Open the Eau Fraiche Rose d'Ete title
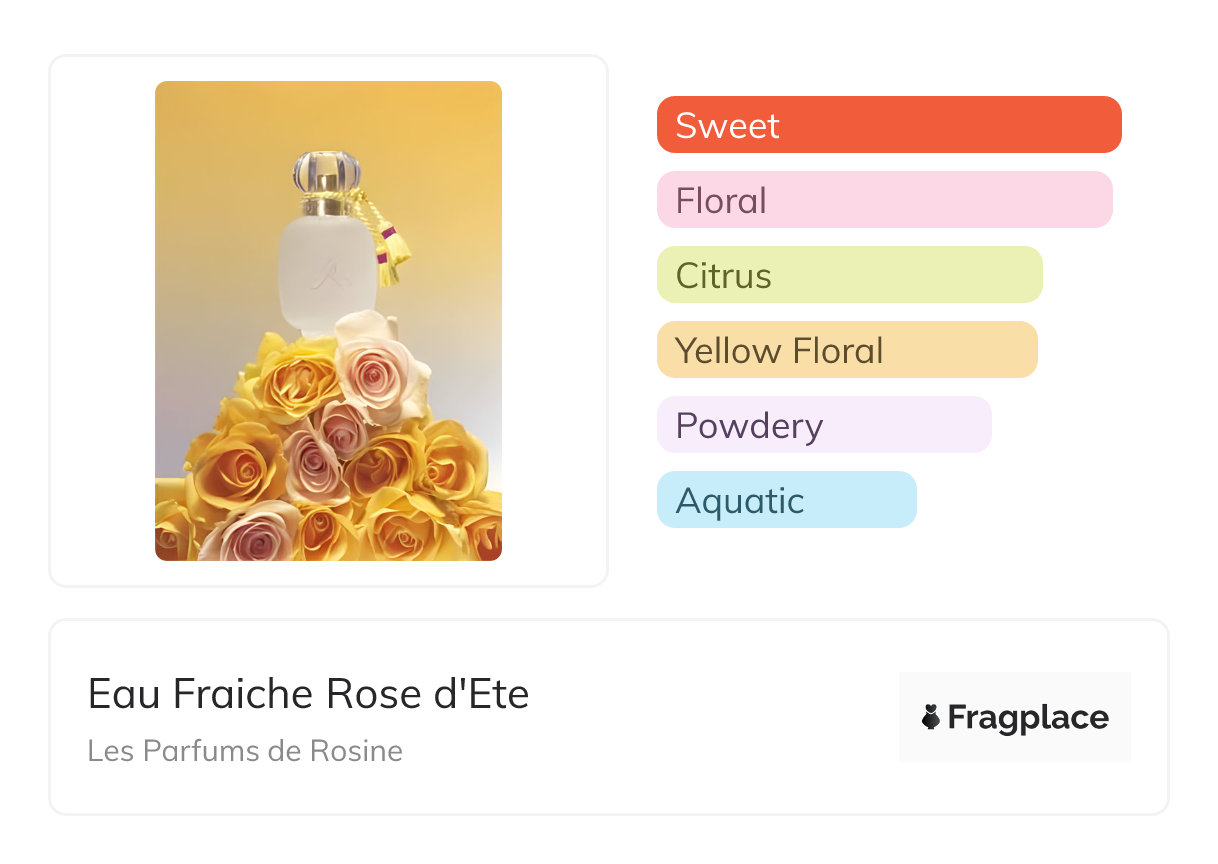The image size is (1218, 864). click(x=308, y=694)
